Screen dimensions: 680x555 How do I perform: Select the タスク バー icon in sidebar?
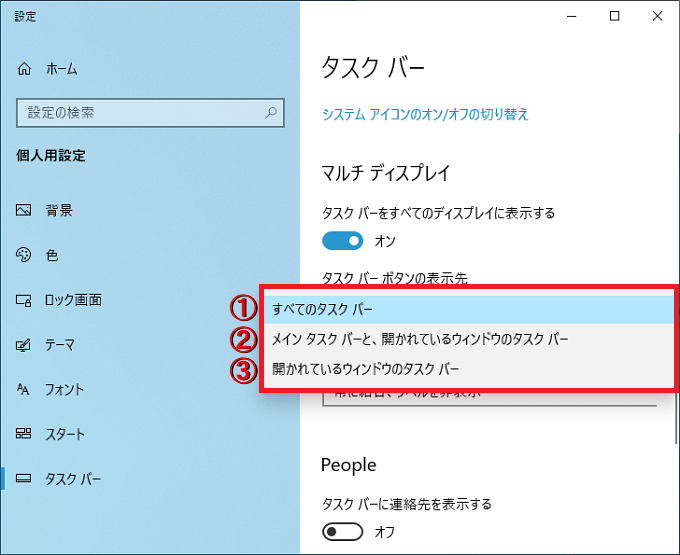pyautogui.click(x=23, y=478)
